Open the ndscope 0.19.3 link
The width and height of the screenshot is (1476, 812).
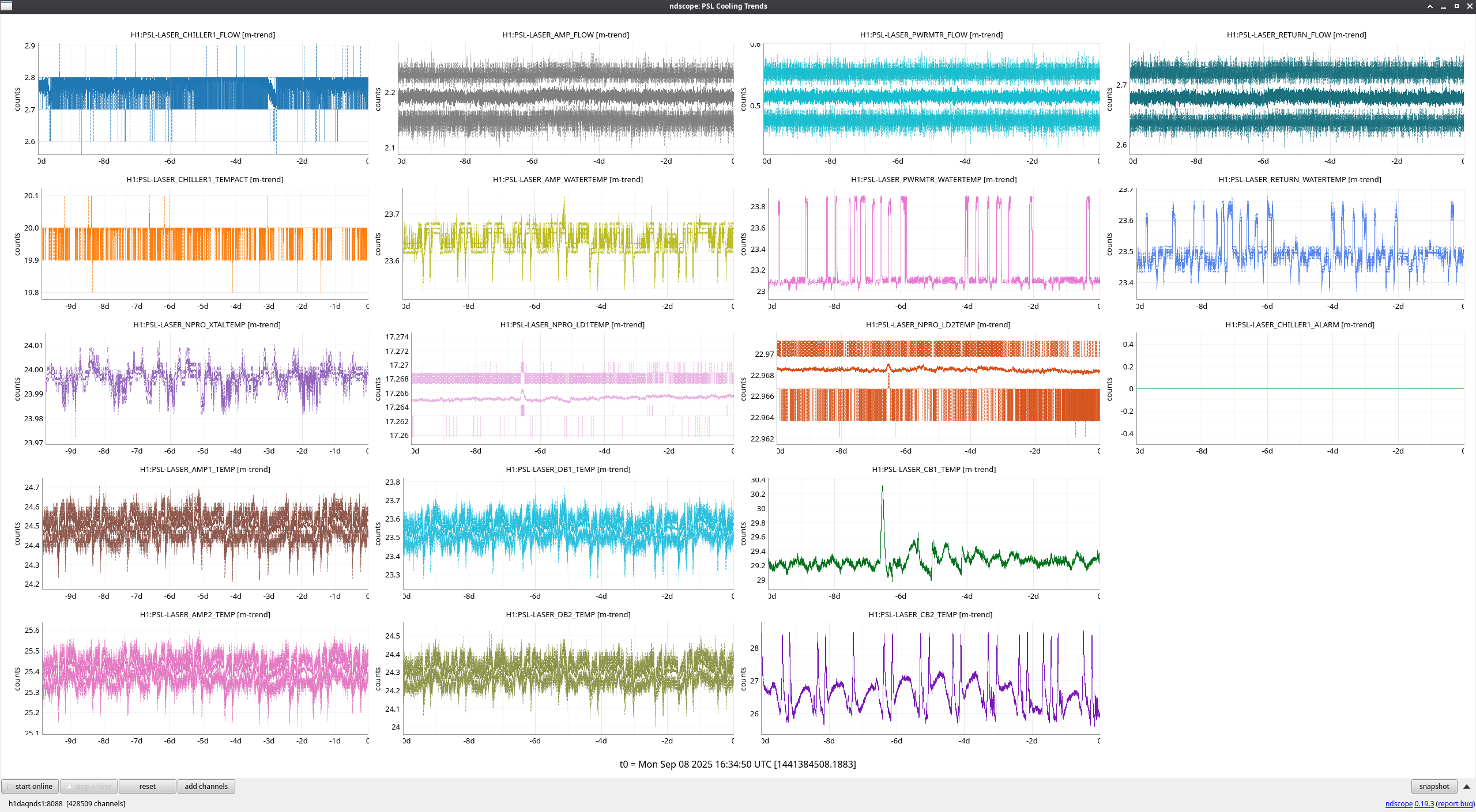(x=1409, y=803)
